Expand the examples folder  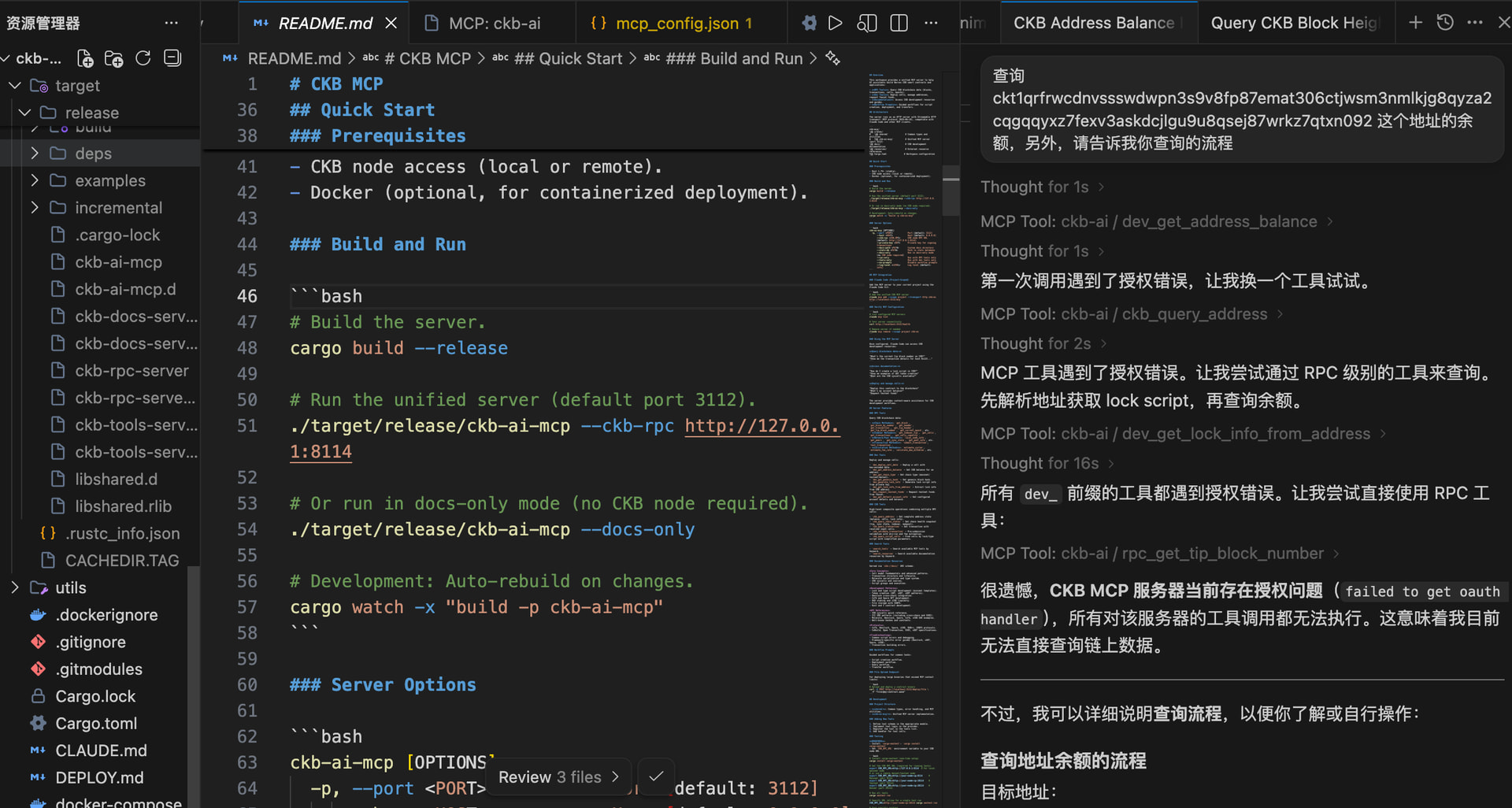pyautogui.click(x=34, y=180)
